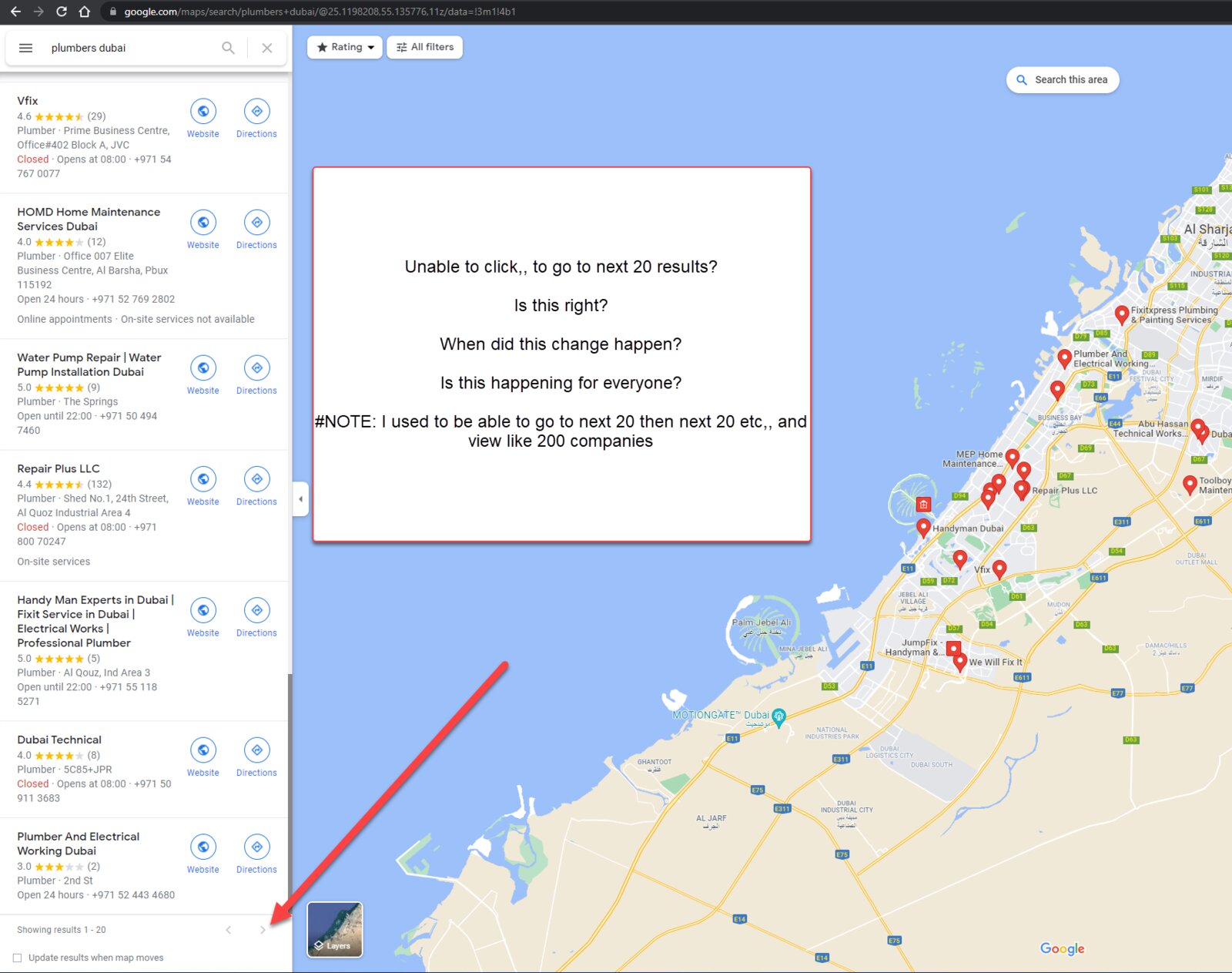Get directions to Plumber And Electrical Working

coord(256,847)
